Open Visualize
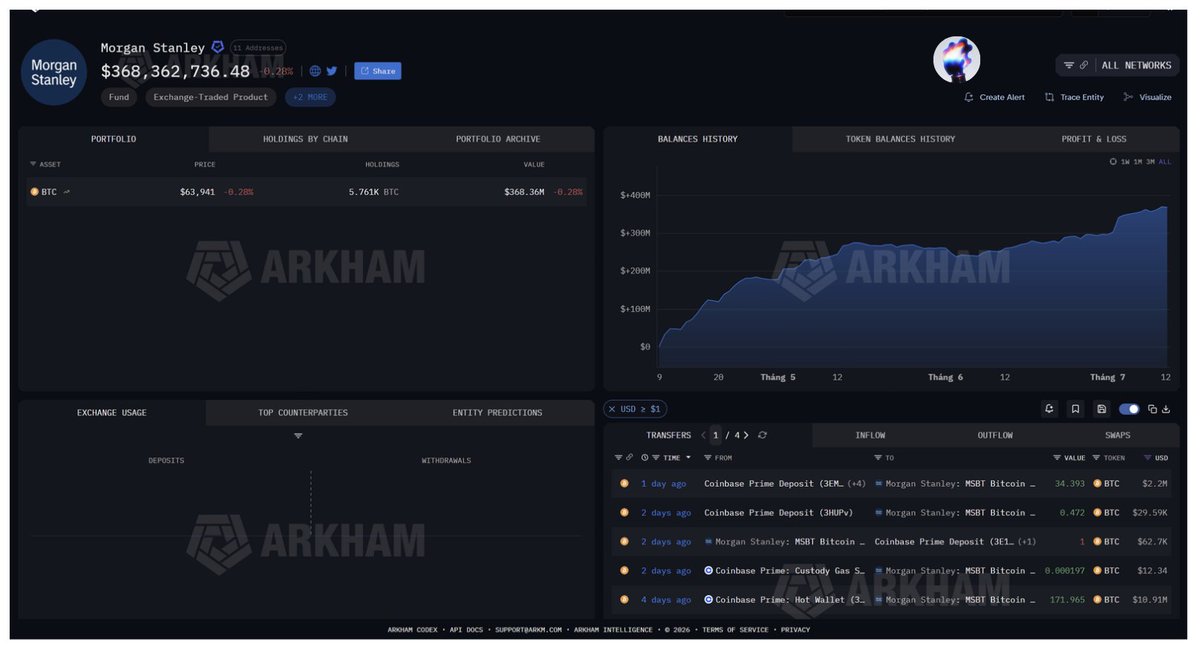This screenshot has width=1200, height=648. [1147, 97]
